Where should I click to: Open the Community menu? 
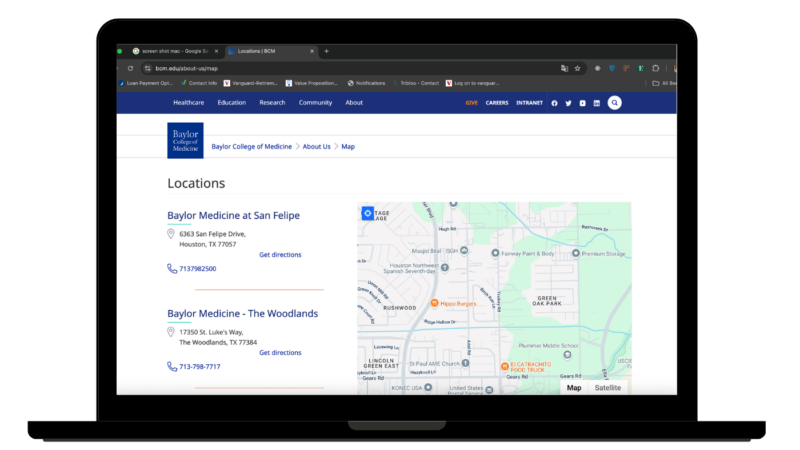(315, 103)
